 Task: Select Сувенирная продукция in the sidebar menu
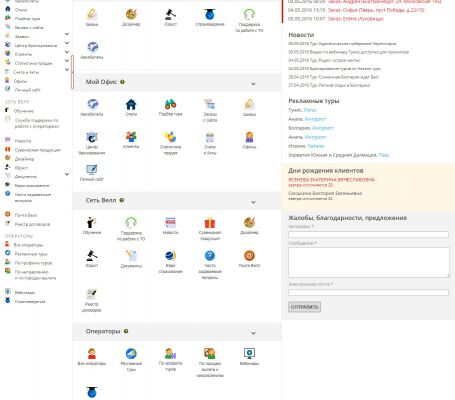click(38, 150)
